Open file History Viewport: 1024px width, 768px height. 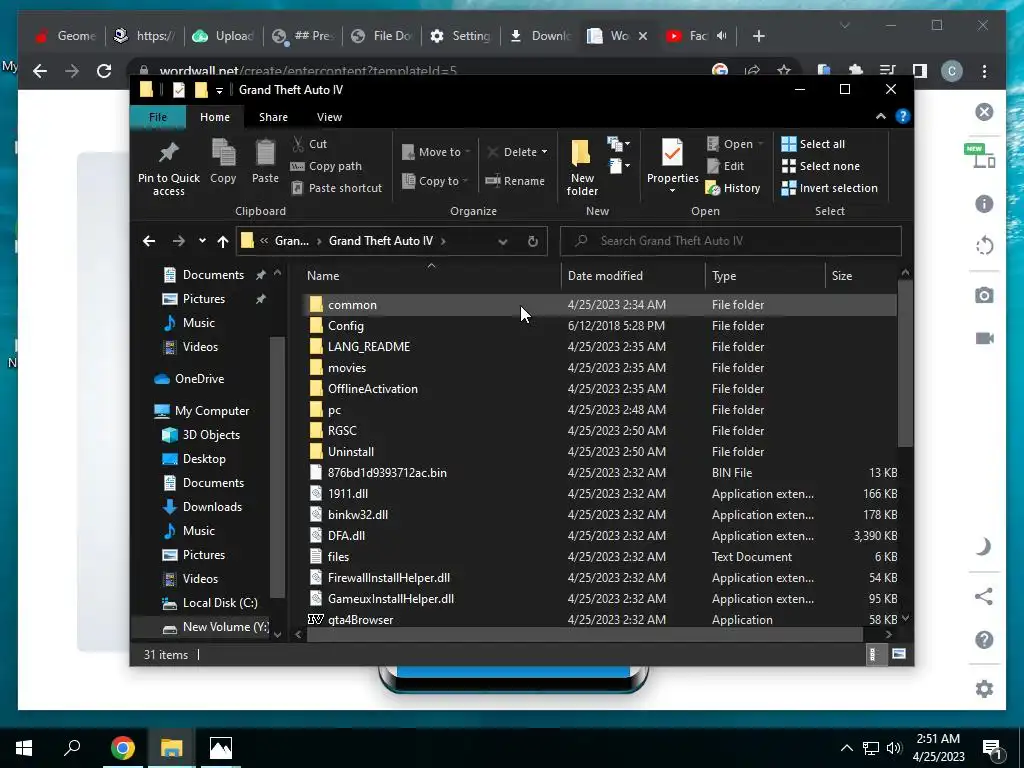733,188
